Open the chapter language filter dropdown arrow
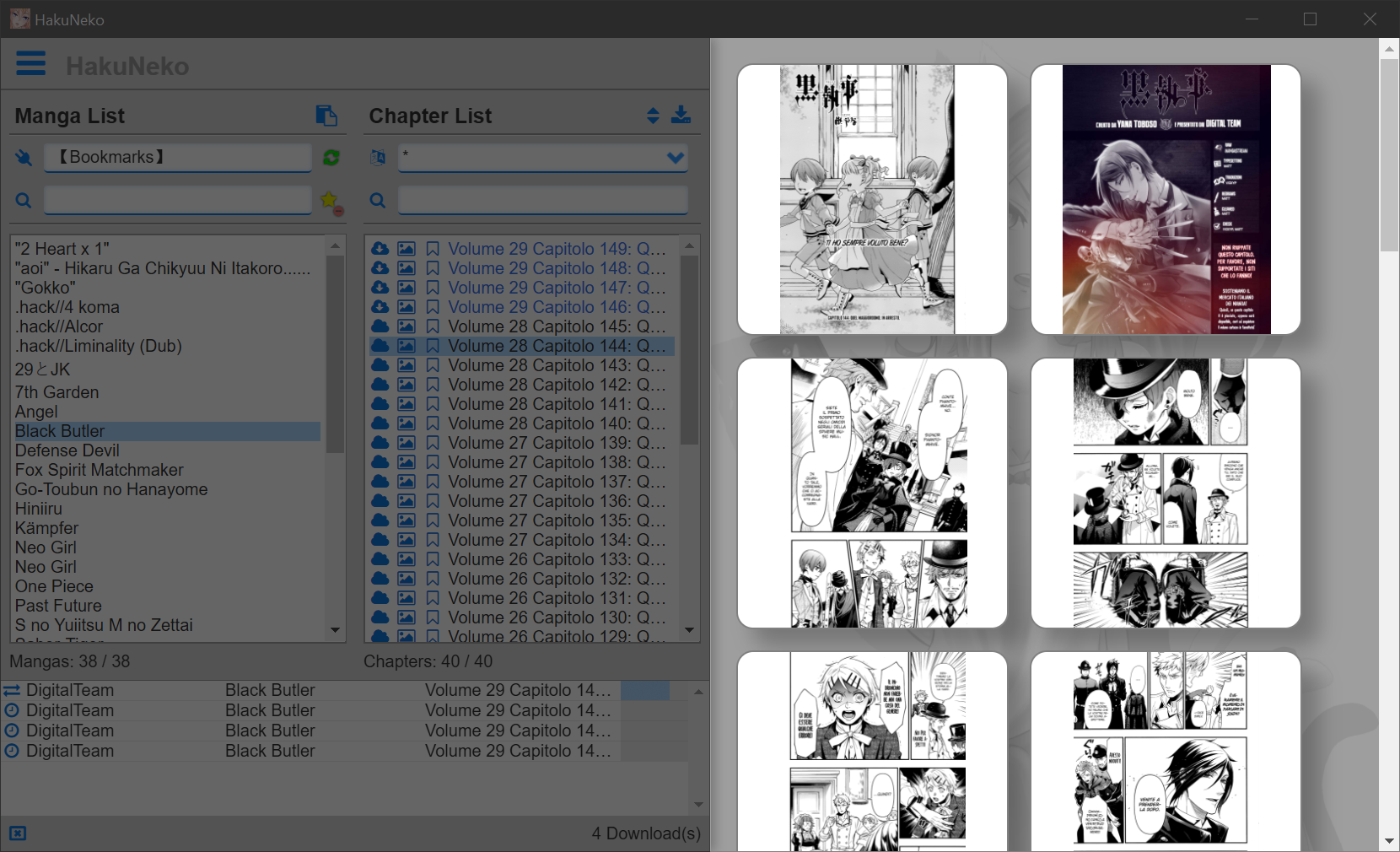The height and width of the screenshot is (852, 1400). pyautogui.click(x=676, y=158)
